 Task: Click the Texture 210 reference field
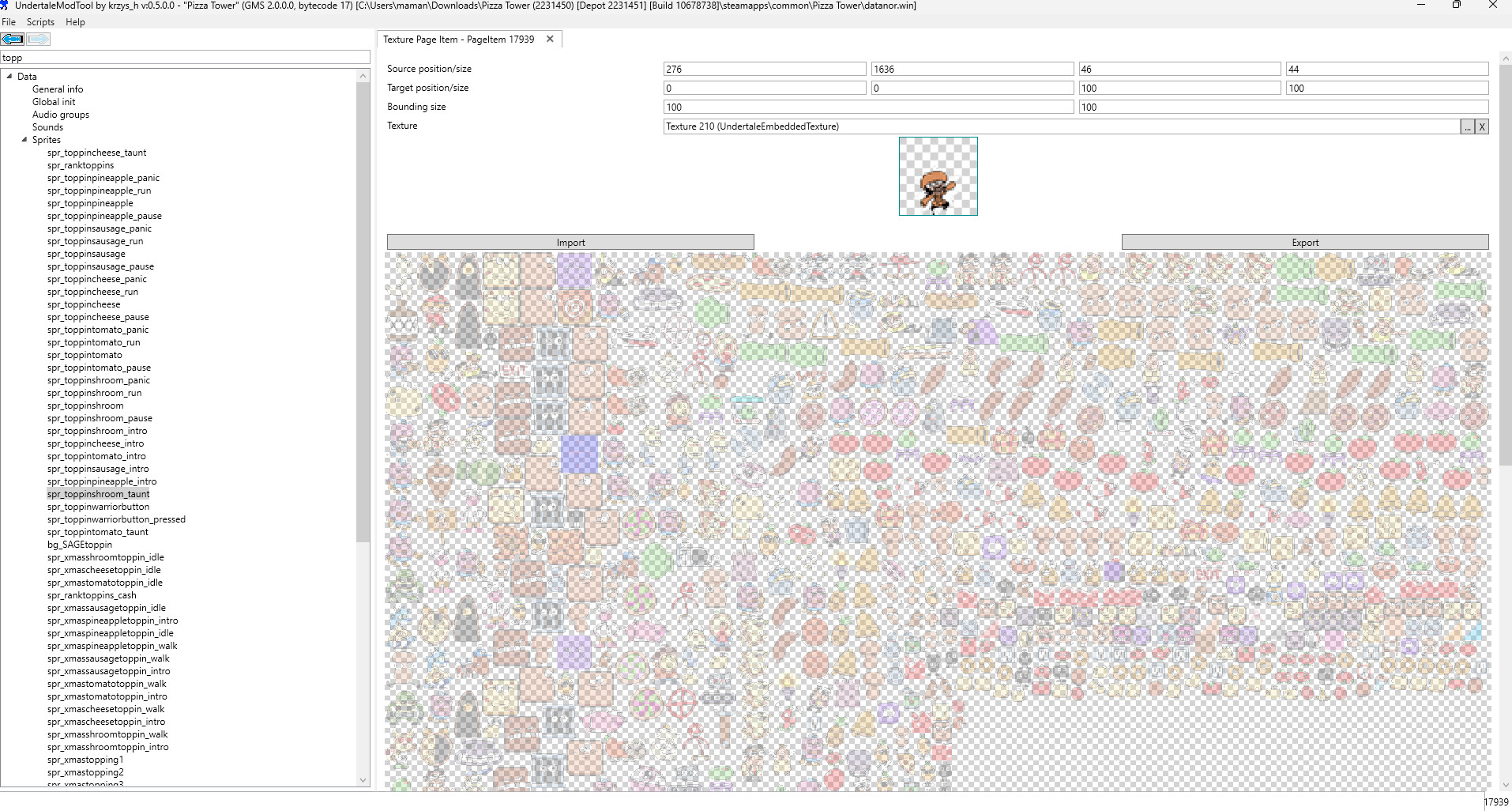click(1061, 126)
